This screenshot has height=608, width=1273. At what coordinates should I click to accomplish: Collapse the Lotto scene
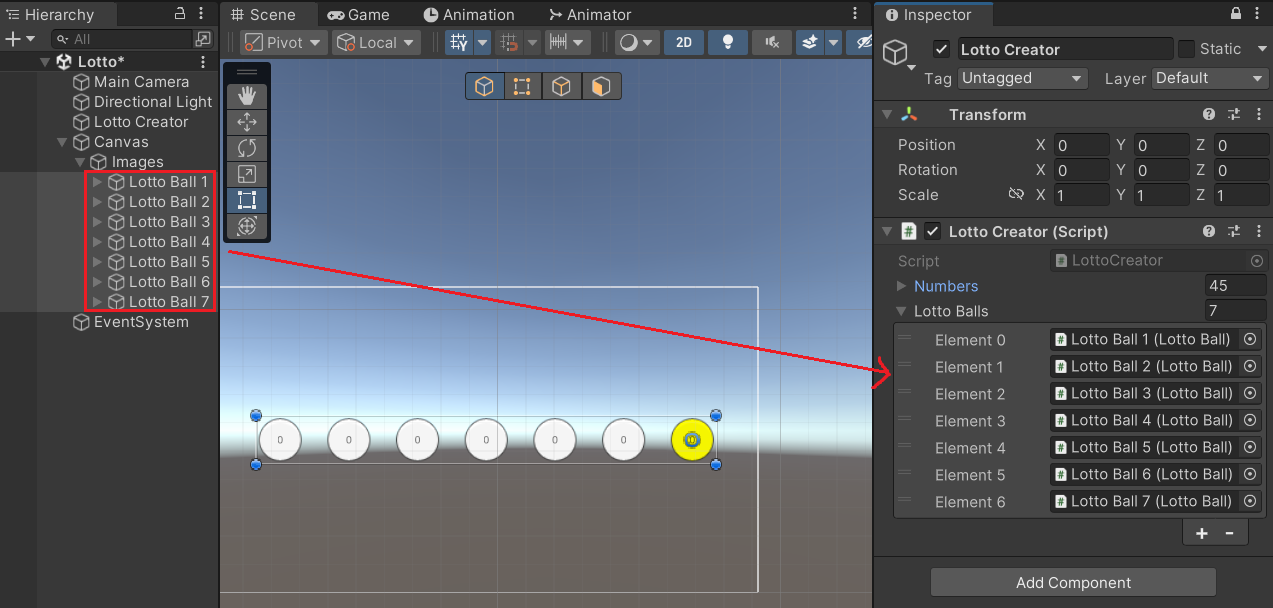(44, 62)
